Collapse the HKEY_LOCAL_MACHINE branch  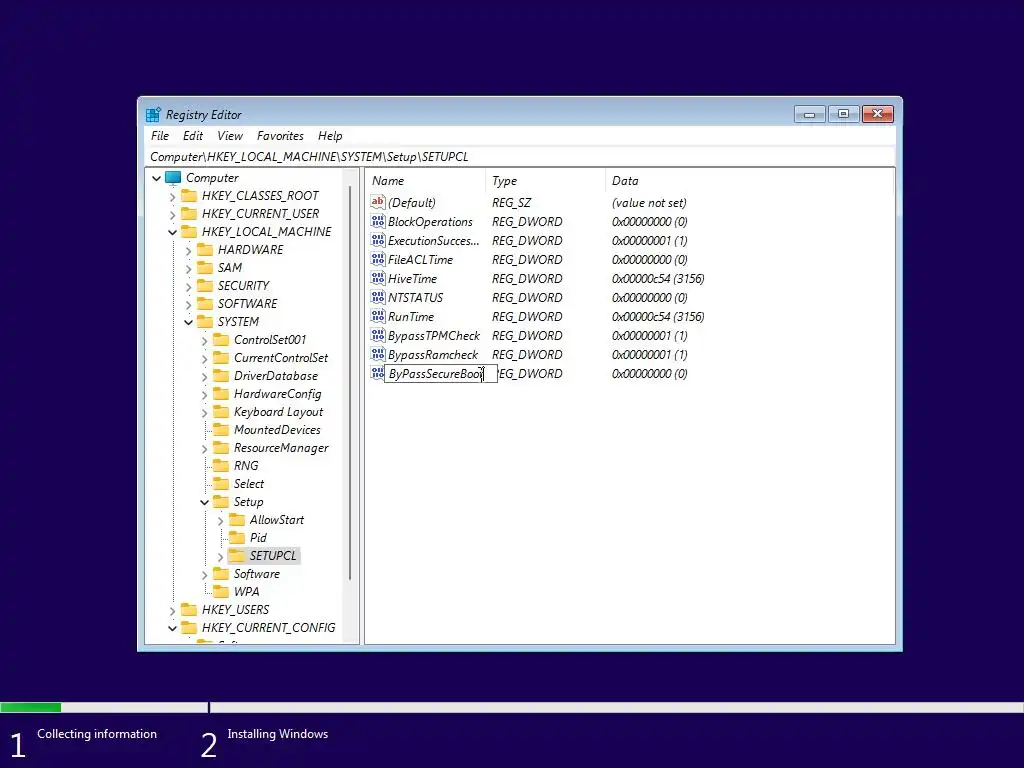click(172, 232)
